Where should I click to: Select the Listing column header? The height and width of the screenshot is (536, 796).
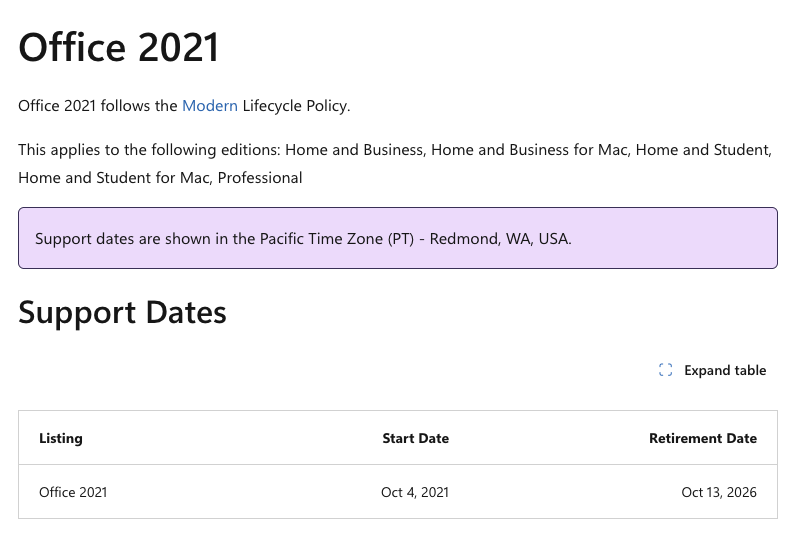[61, 438]
